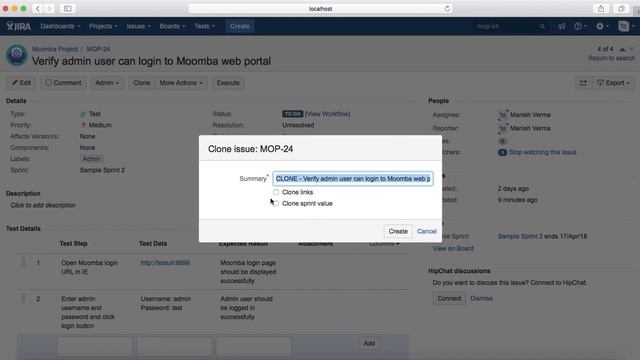Open Sample Sprint 2 active sprint link

[x=520, y=236]
